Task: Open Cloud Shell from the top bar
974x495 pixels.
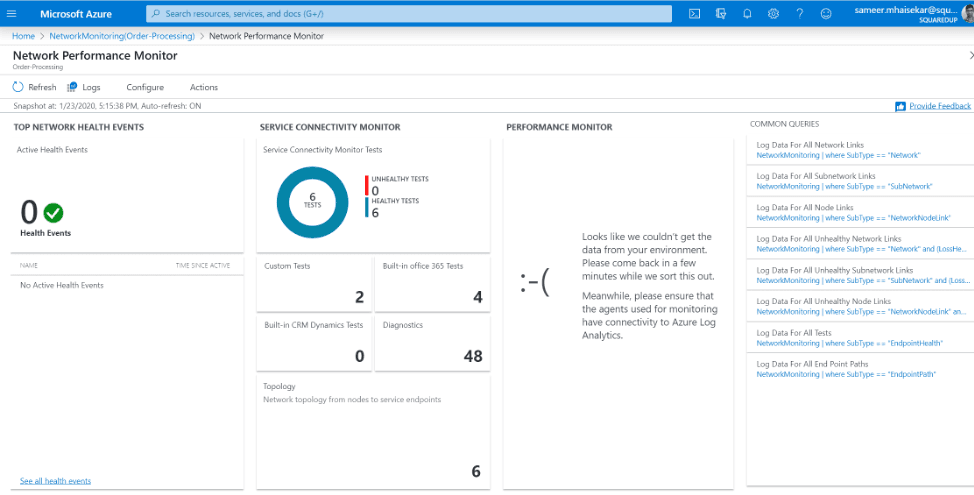Action: pos(694,14)
